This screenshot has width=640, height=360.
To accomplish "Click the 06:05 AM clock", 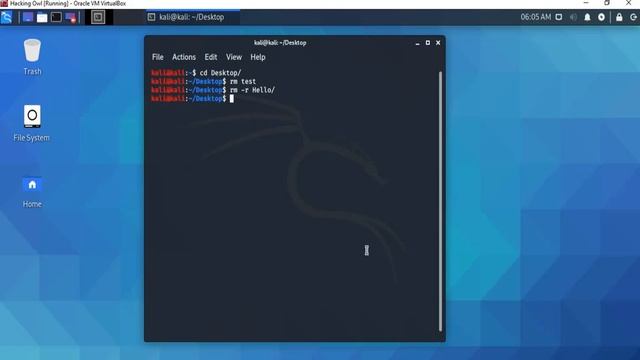I will pos(536,17).
